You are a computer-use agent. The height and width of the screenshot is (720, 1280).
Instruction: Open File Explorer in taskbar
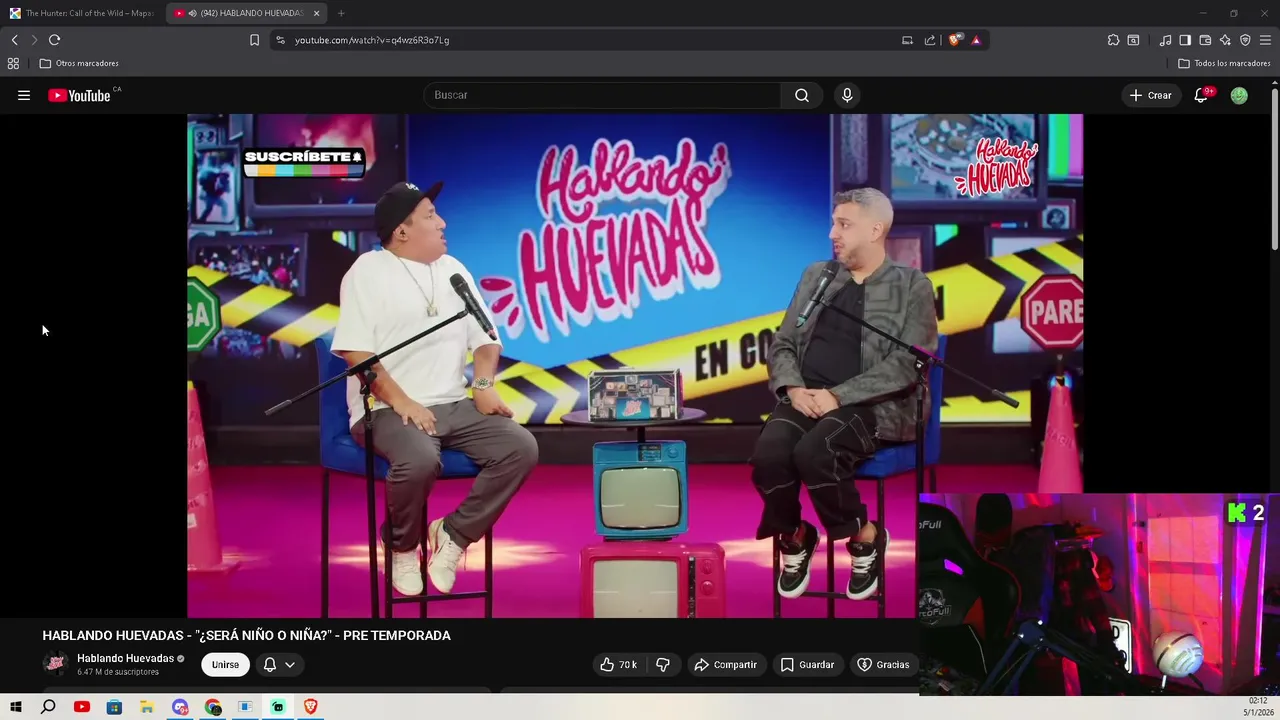pos(147,707)
